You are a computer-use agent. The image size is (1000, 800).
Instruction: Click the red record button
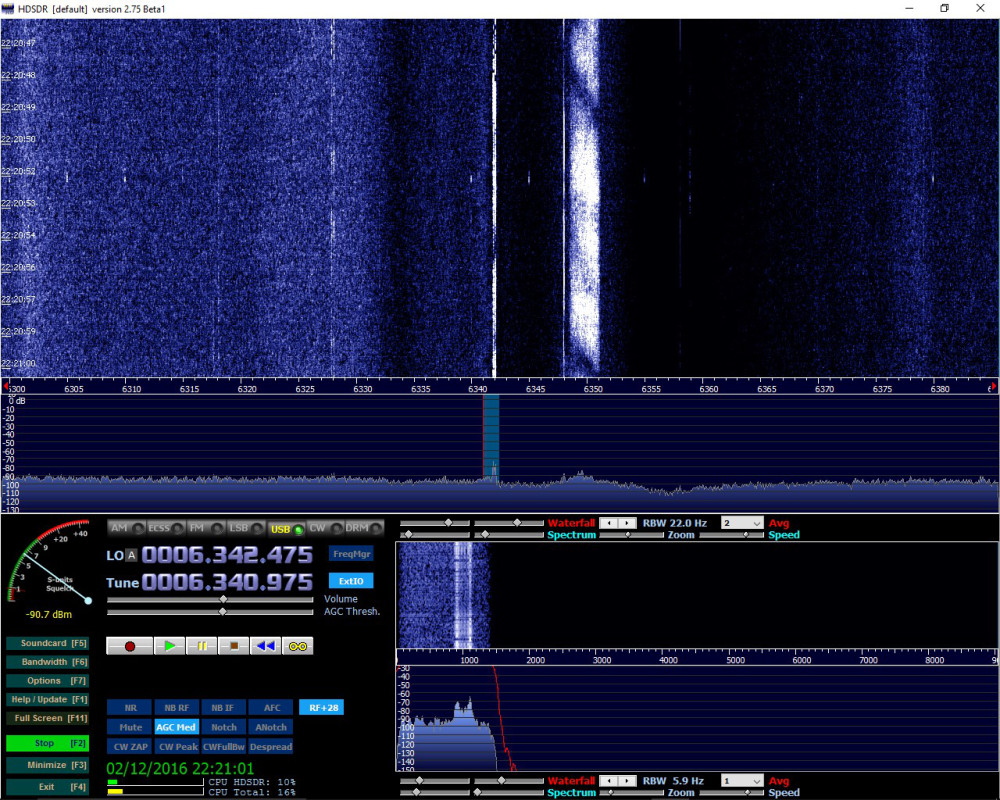(x=129, y=646)
